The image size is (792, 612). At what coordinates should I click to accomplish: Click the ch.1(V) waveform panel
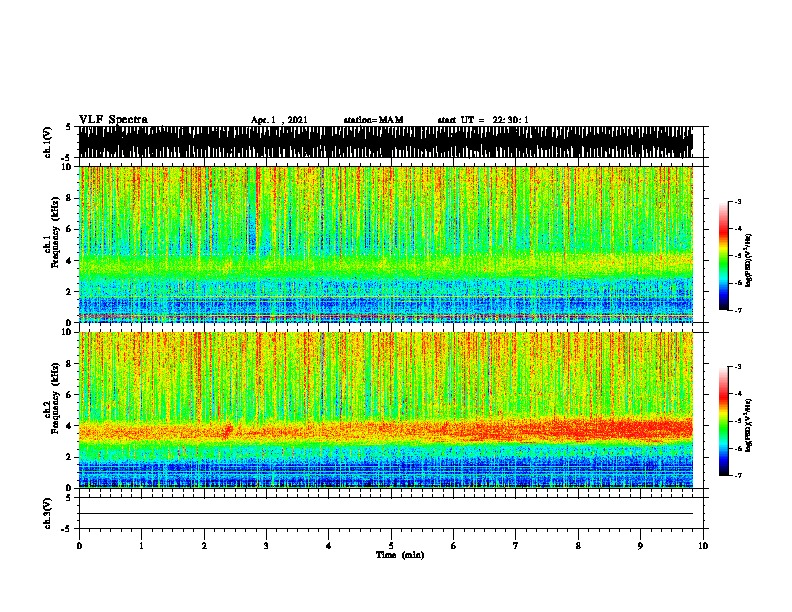point(386,142)
